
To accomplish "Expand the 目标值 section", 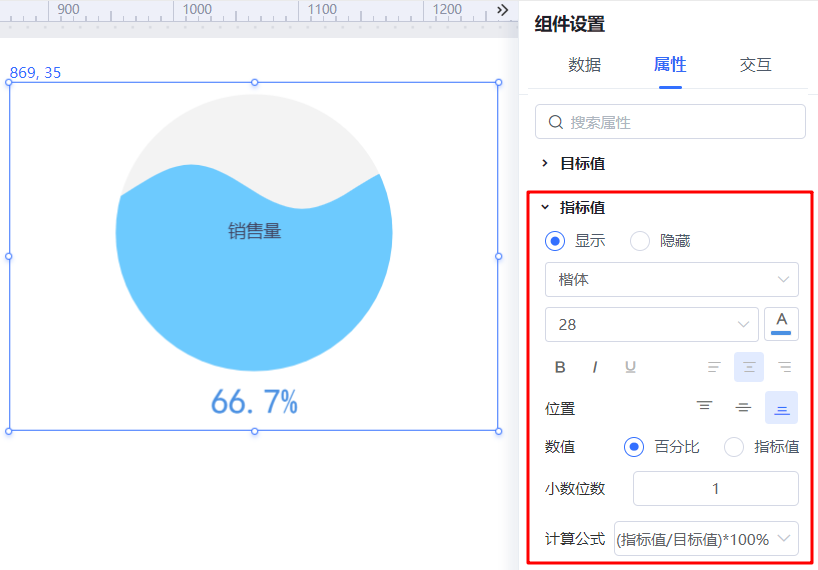I will (545, 163).
